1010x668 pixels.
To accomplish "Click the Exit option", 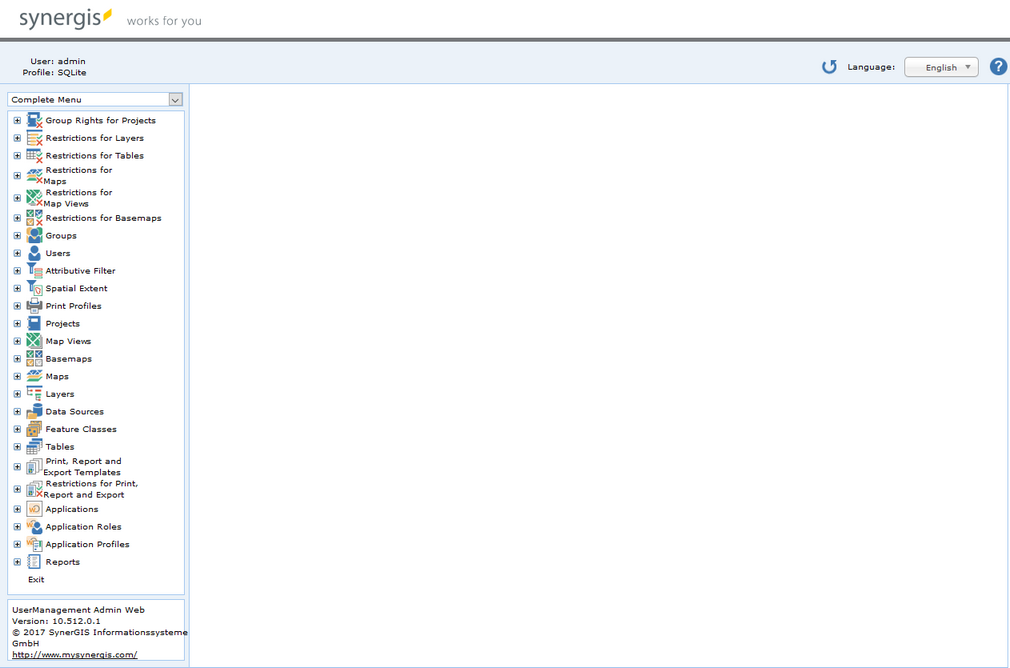I will 35,579.
